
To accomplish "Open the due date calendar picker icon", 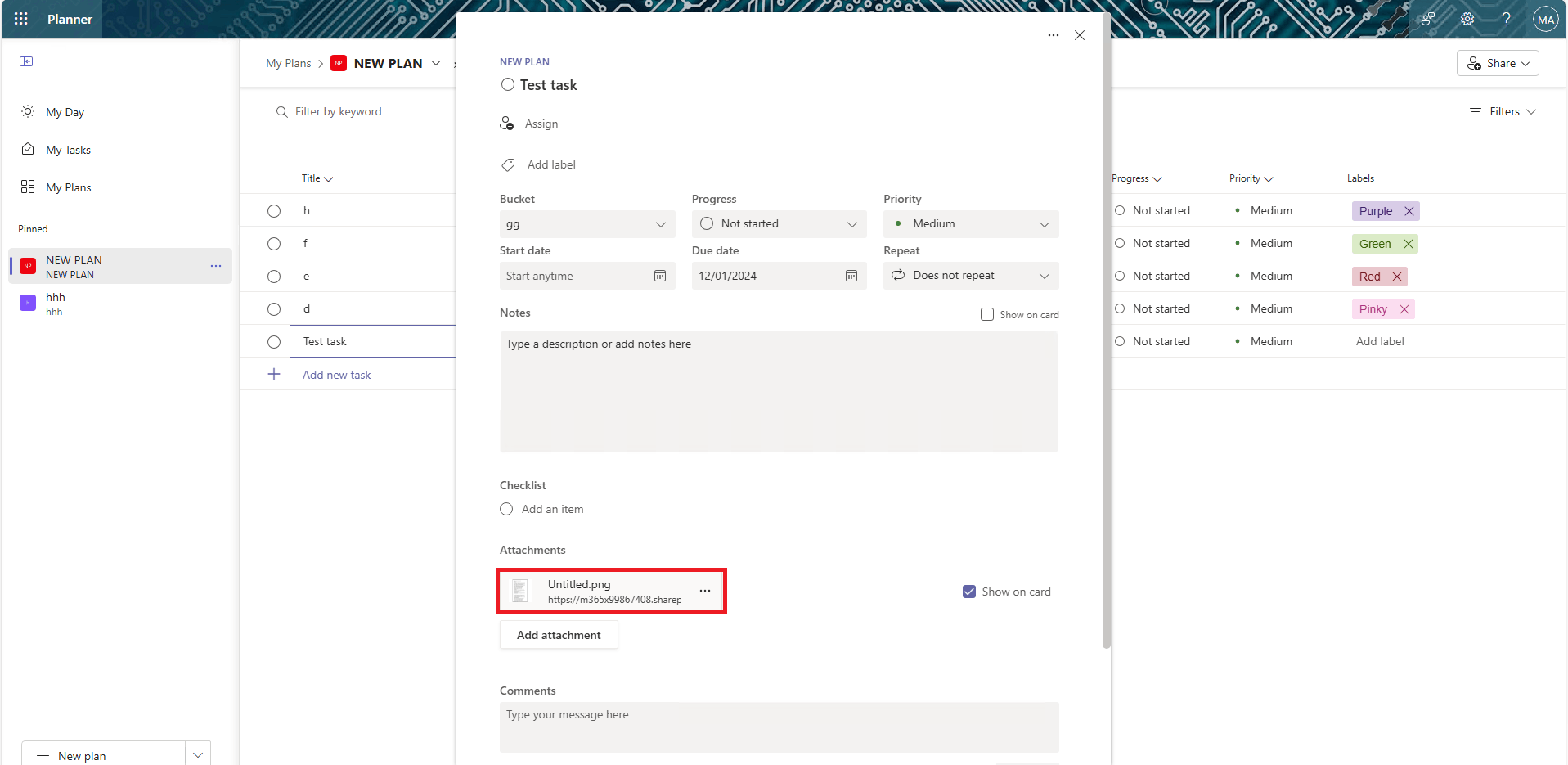I will (x=851, y=276).
